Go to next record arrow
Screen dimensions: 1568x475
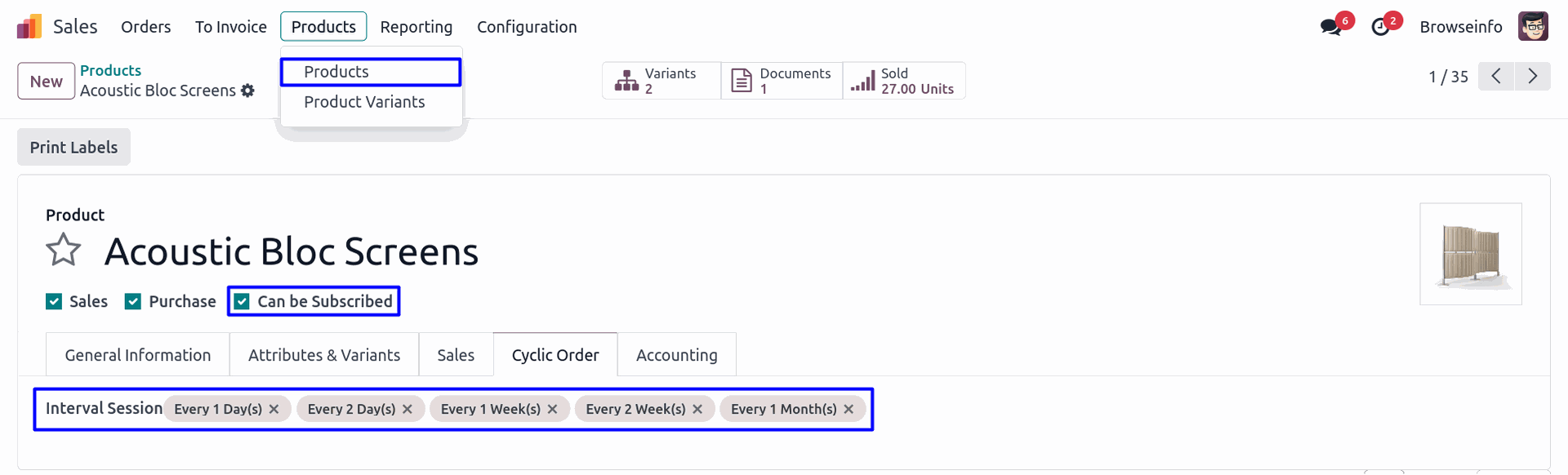[x=1532, y=77]
